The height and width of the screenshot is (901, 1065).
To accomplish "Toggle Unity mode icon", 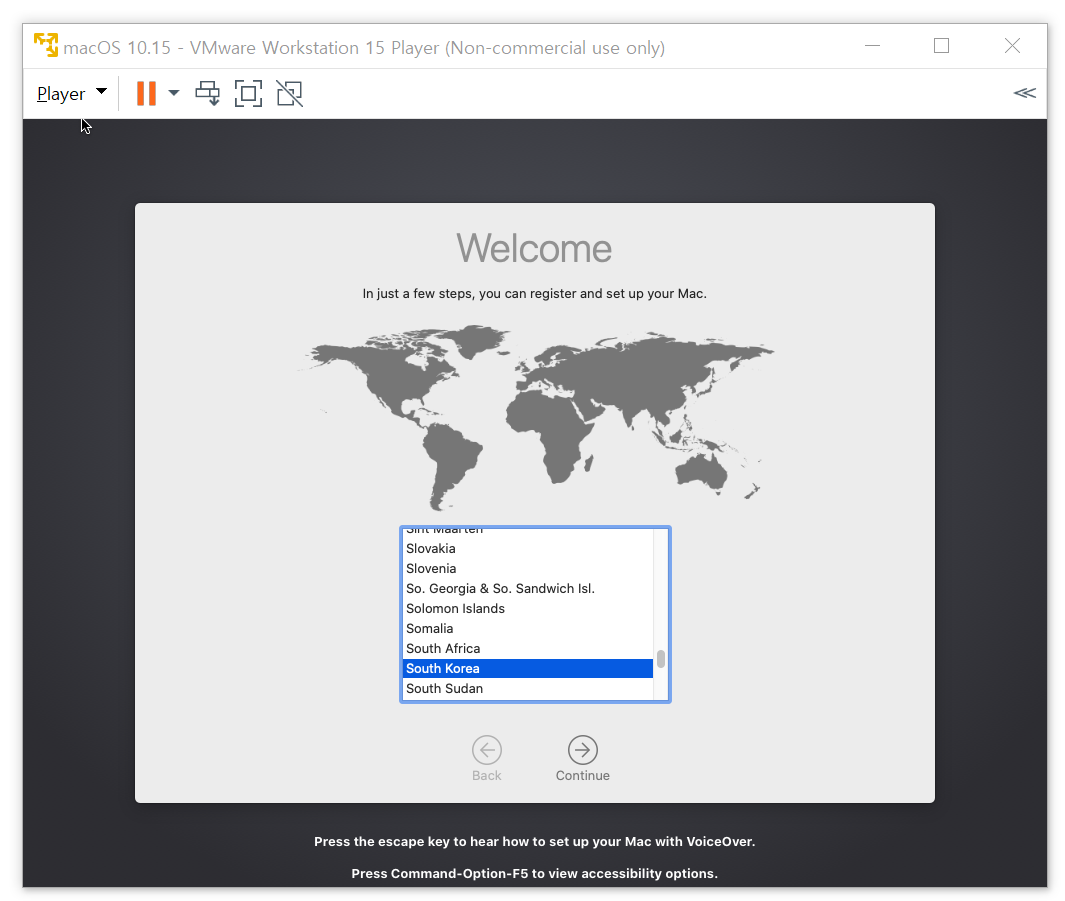I will (x=289, y=93).
